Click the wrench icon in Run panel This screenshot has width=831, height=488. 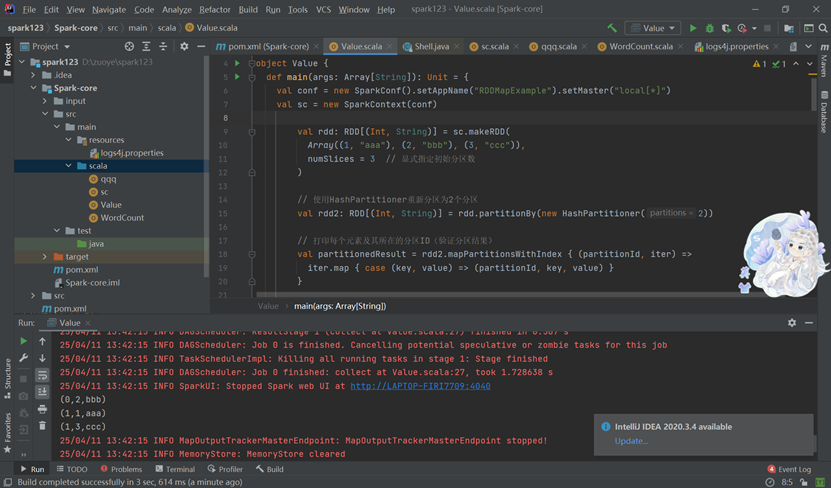[x=23, y=358]
